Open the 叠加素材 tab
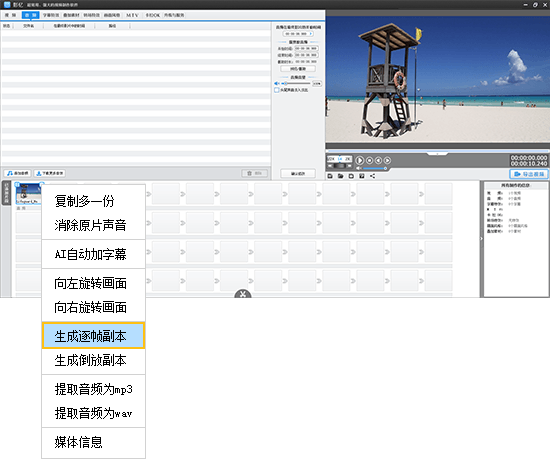This screenshot has height=459, width=550. (71, 15)
